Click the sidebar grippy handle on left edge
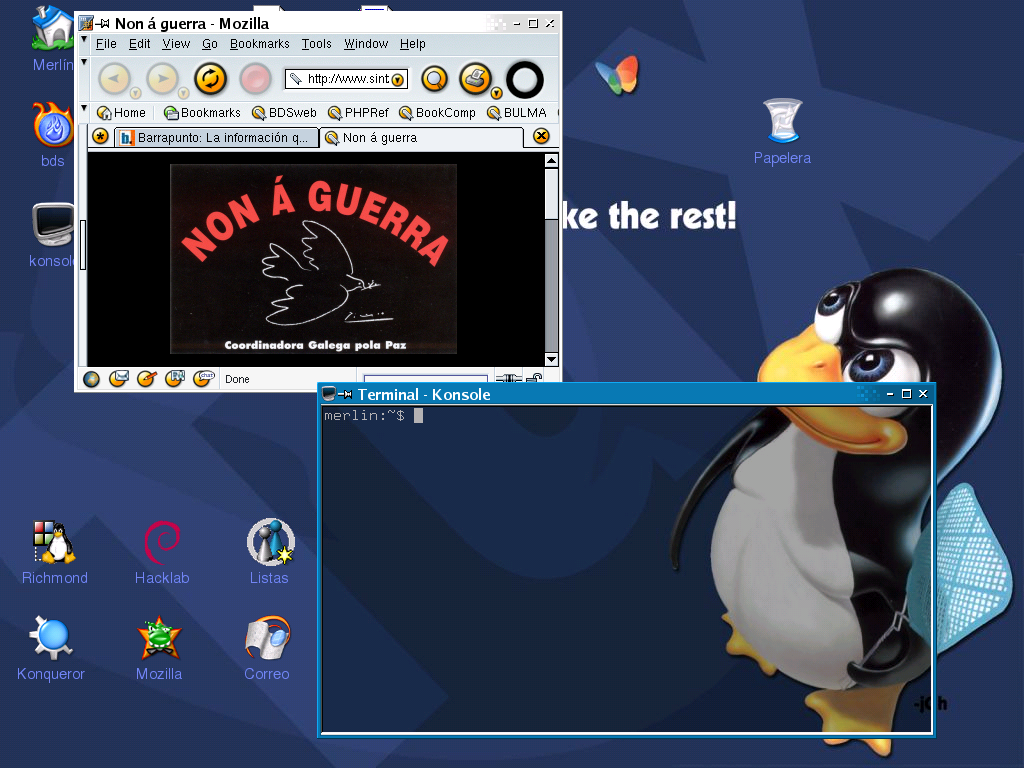 tap(83, 245)
